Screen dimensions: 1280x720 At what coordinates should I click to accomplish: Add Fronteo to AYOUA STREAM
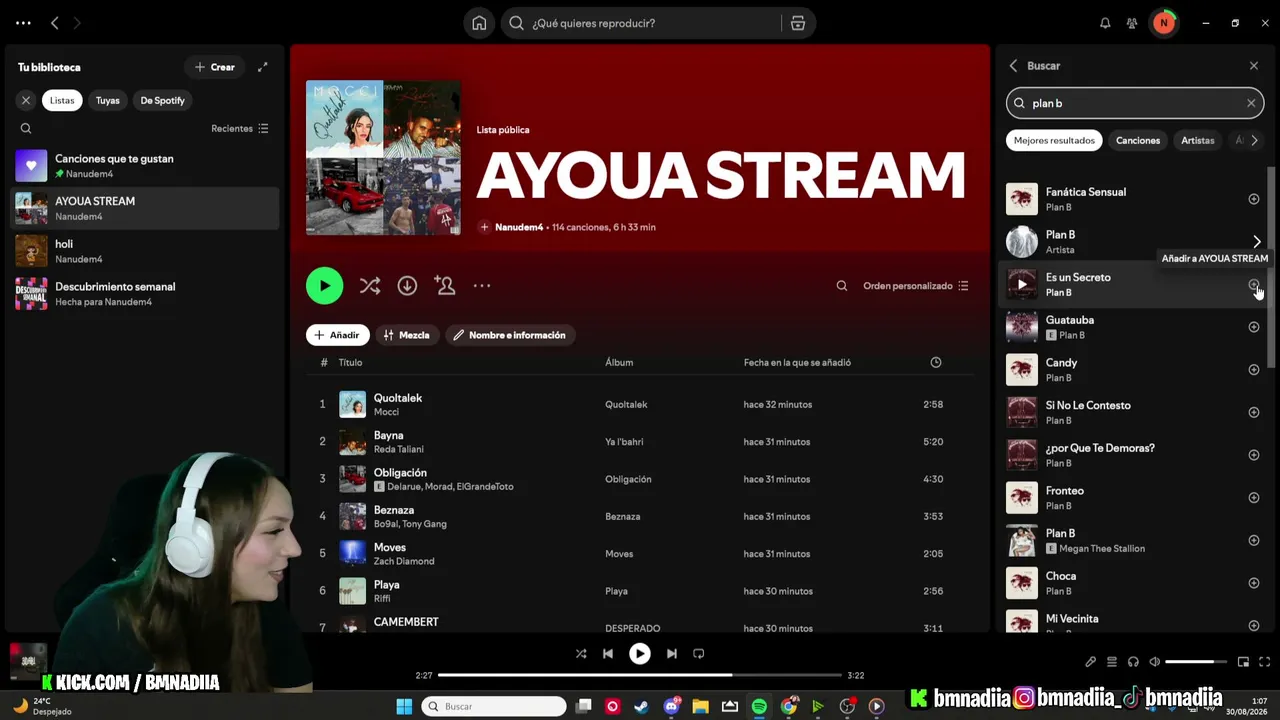(x=1254, y=498)
